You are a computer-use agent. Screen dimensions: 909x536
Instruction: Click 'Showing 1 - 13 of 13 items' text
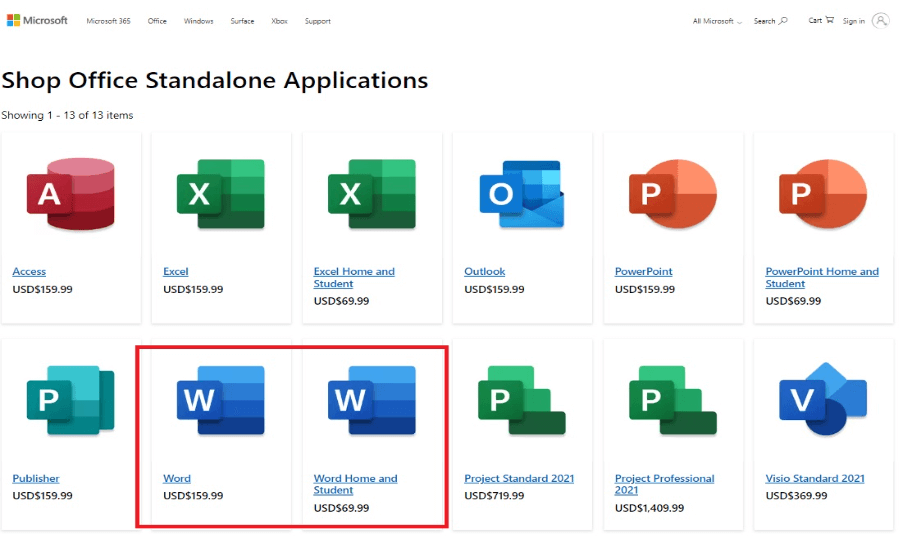pos(67,115)
